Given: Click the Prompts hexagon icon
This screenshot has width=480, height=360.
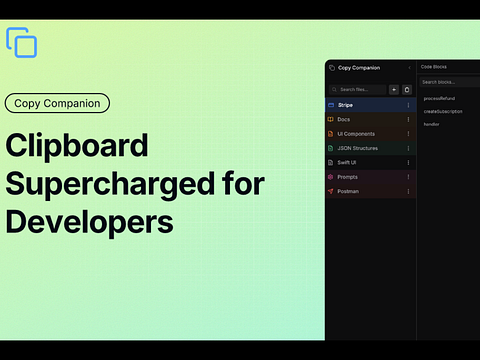Looking at the screenshot, I should tap(331, 177).
